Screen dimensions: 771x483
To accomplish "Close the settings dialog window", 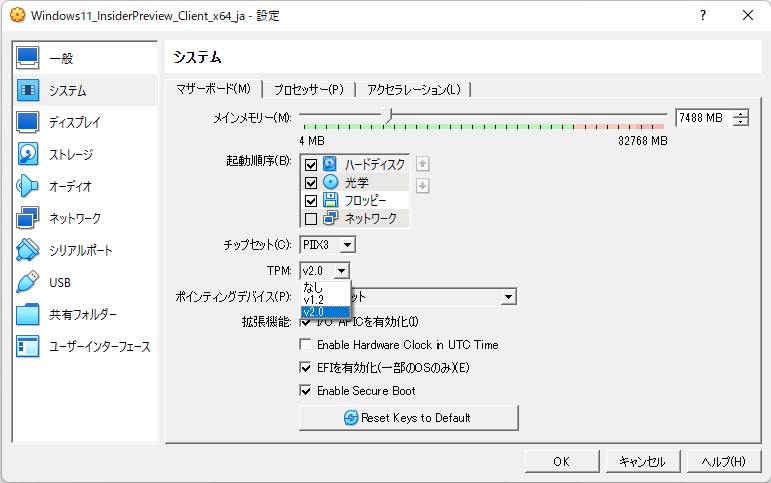I will [x=748, y=15].
